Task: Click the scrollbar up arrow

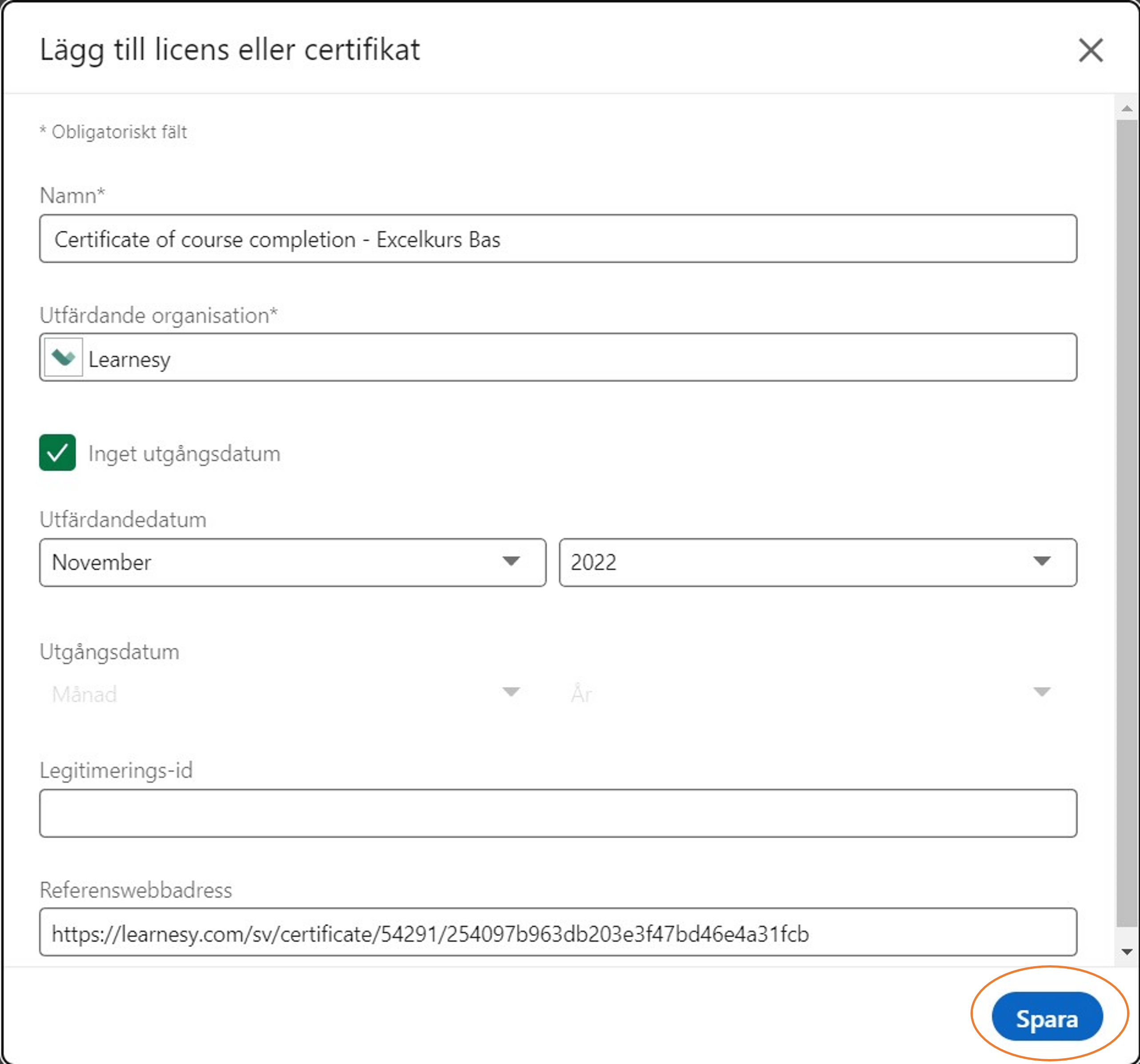Action: point(1127,108)
